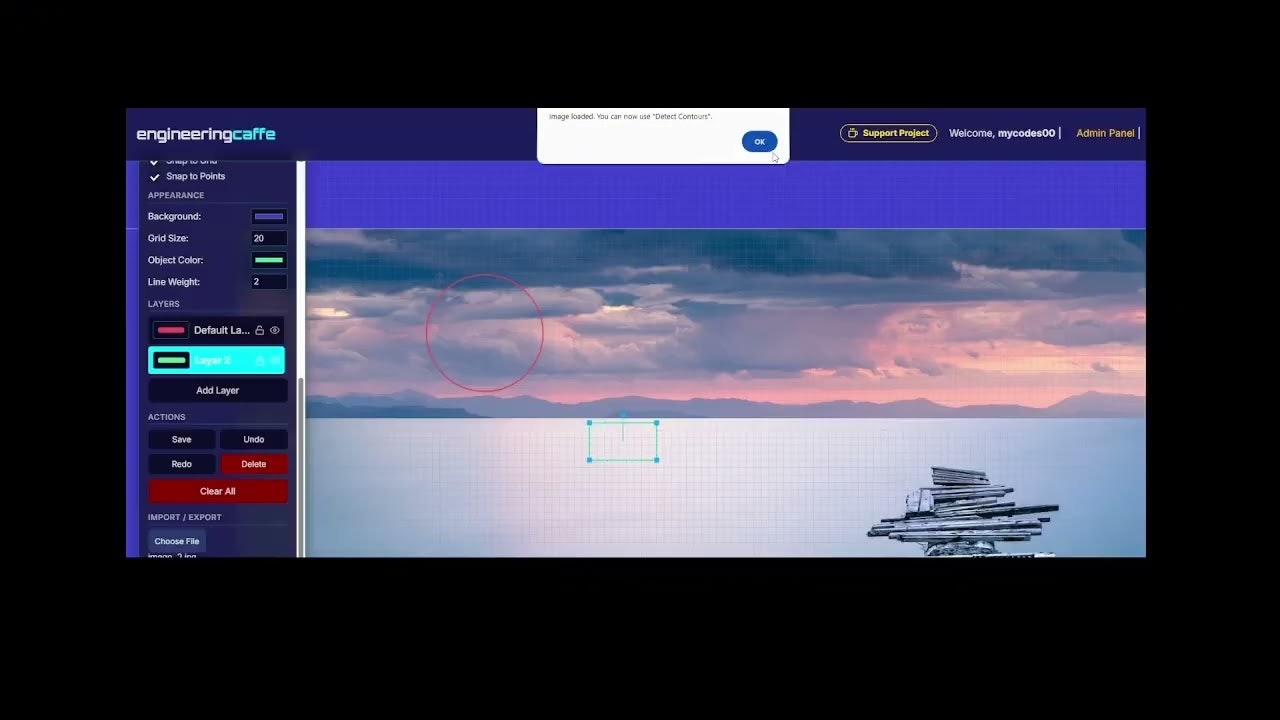The height and width of the screenshot is (720, 1280).
Task: Click the Choose File button
Action: click(x=177, y=541)
